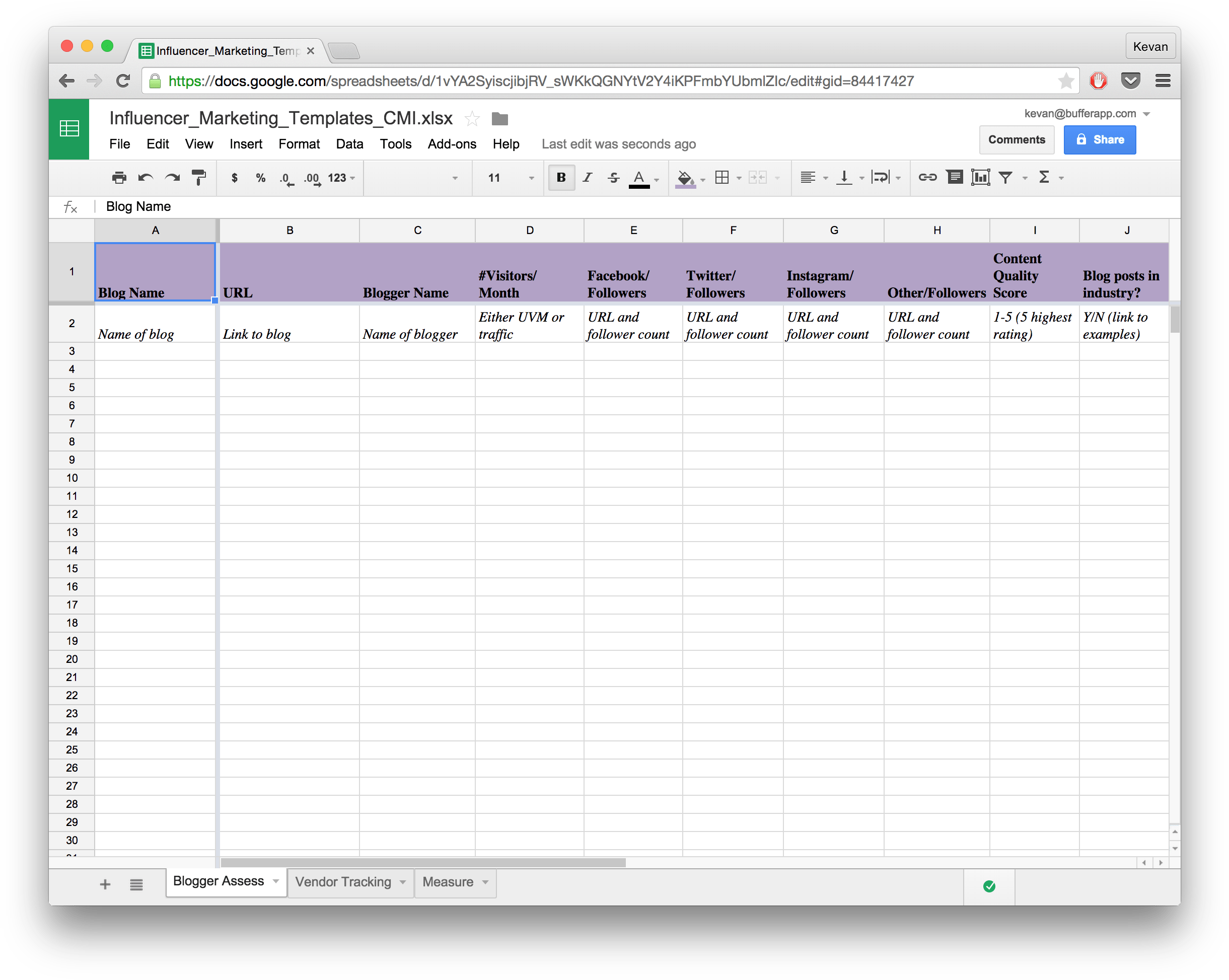Open the Format menu
The image size is (1229, 980).
tap(300, 143)
